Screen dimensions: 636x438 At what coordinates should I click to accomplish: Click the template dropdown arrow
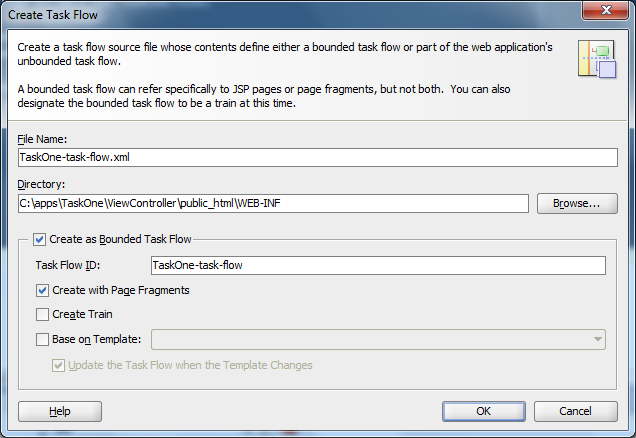597,340
